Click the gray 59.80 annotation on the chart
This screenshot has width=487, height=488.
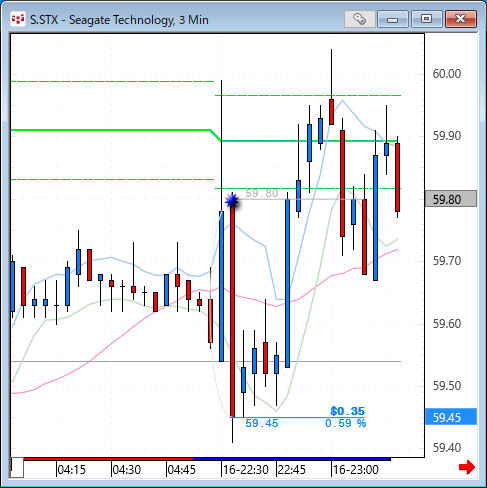click(262, 193)
